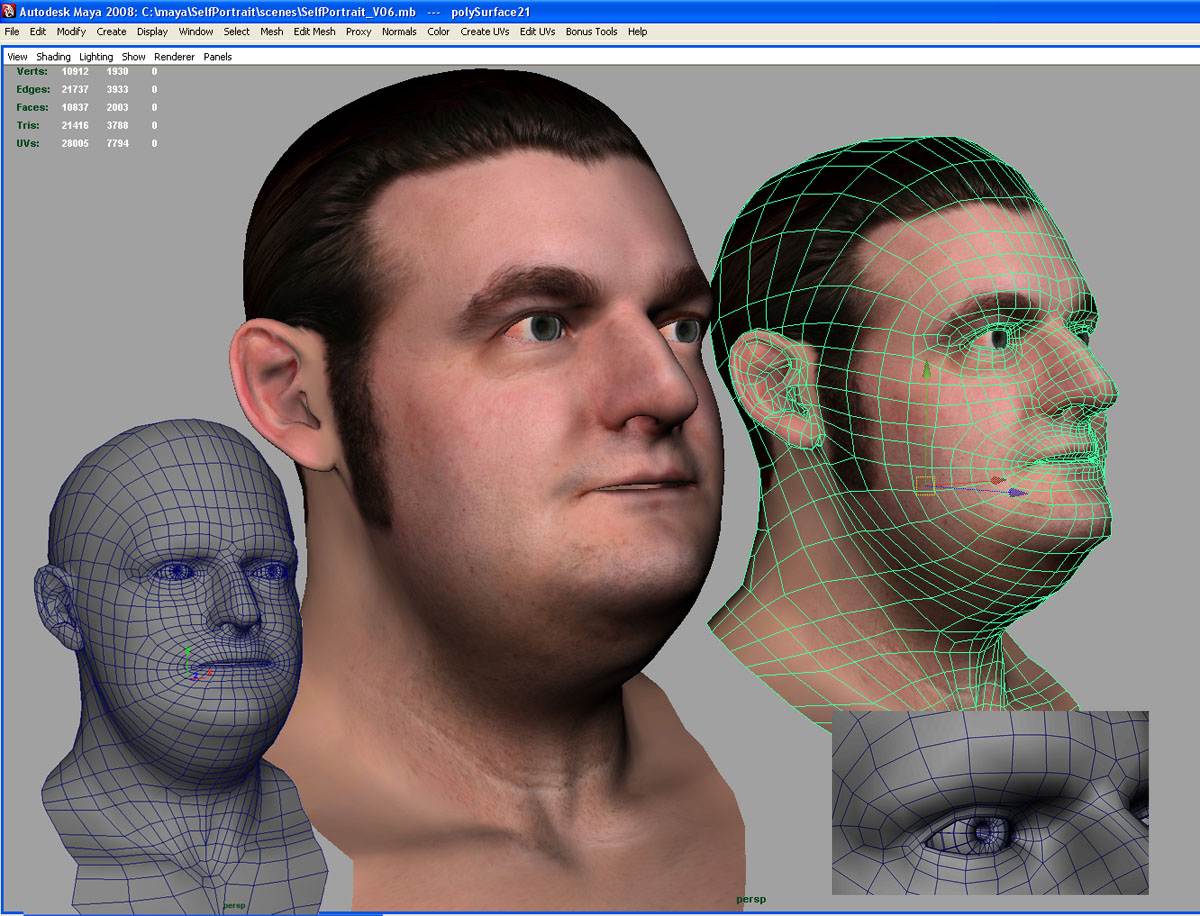1200x916 pixels.
Task: Click the selected faces value 2003
Action: [118, 108]
